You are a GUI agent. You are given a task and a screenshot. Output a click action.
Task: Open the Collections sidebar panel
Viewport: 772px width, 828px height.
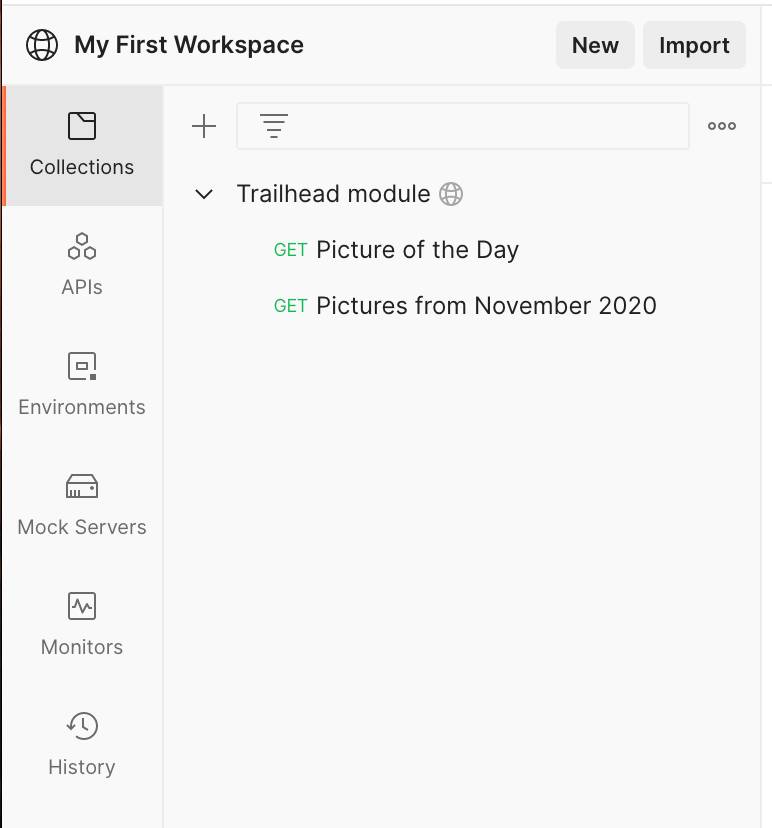[x=81, y=145]
